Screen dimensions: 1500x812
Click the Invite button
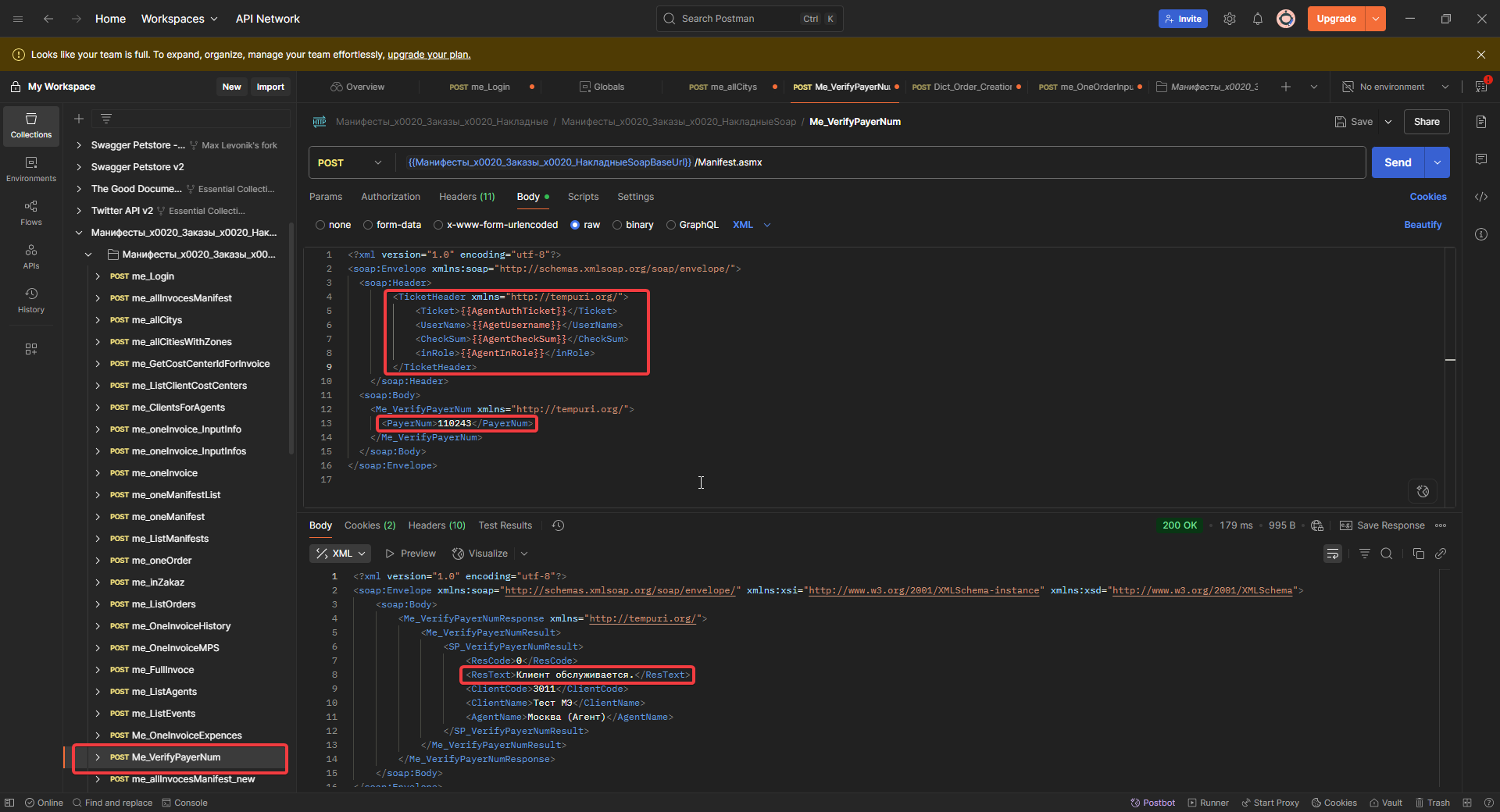pyautogui.click(x=1183, y=19)
